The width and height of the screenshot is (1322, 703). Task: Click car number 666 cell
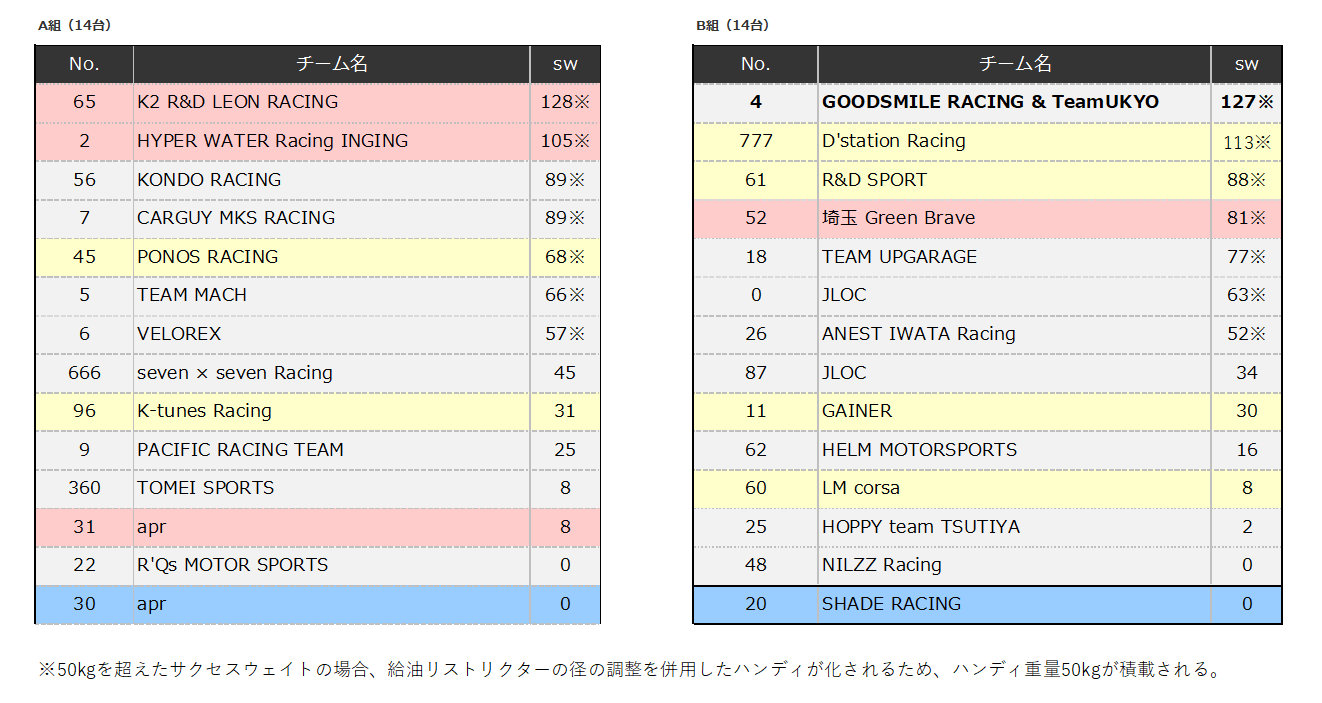click(84, 373)
